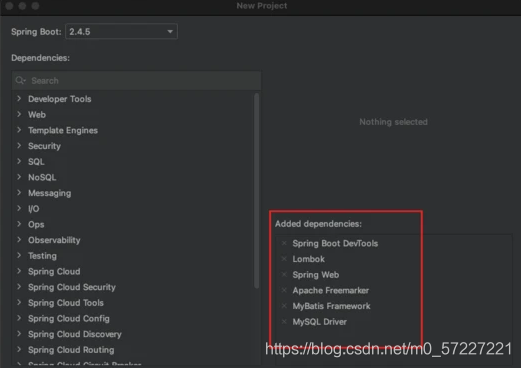Select Apache Freemarker in added dependencies

click(x=331, y=290)
